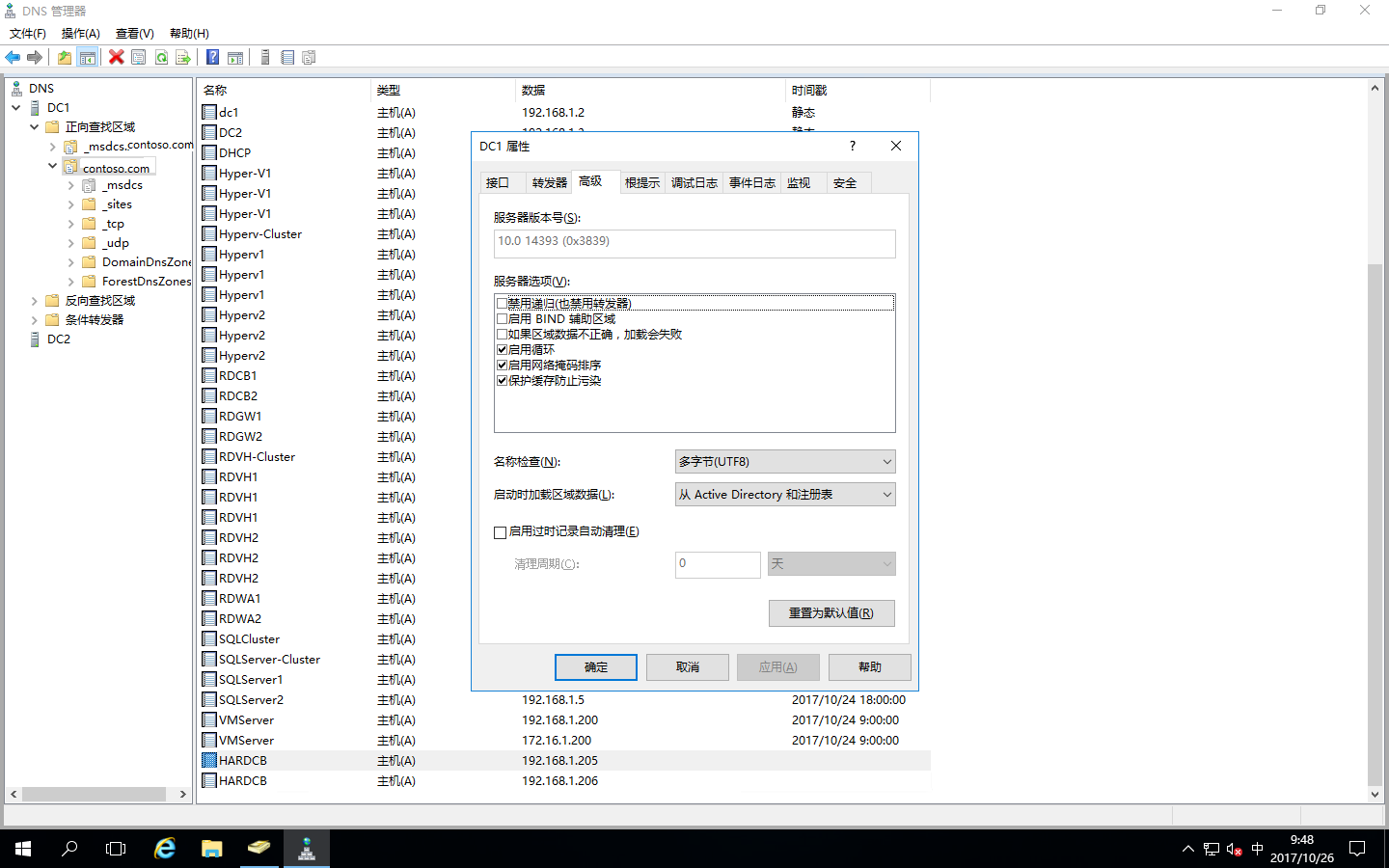Viewport: 1389px width, 868px height.
Task: Enable automatic scavenging of stale records (启用过时记录自动清理)
Action: 500,532
